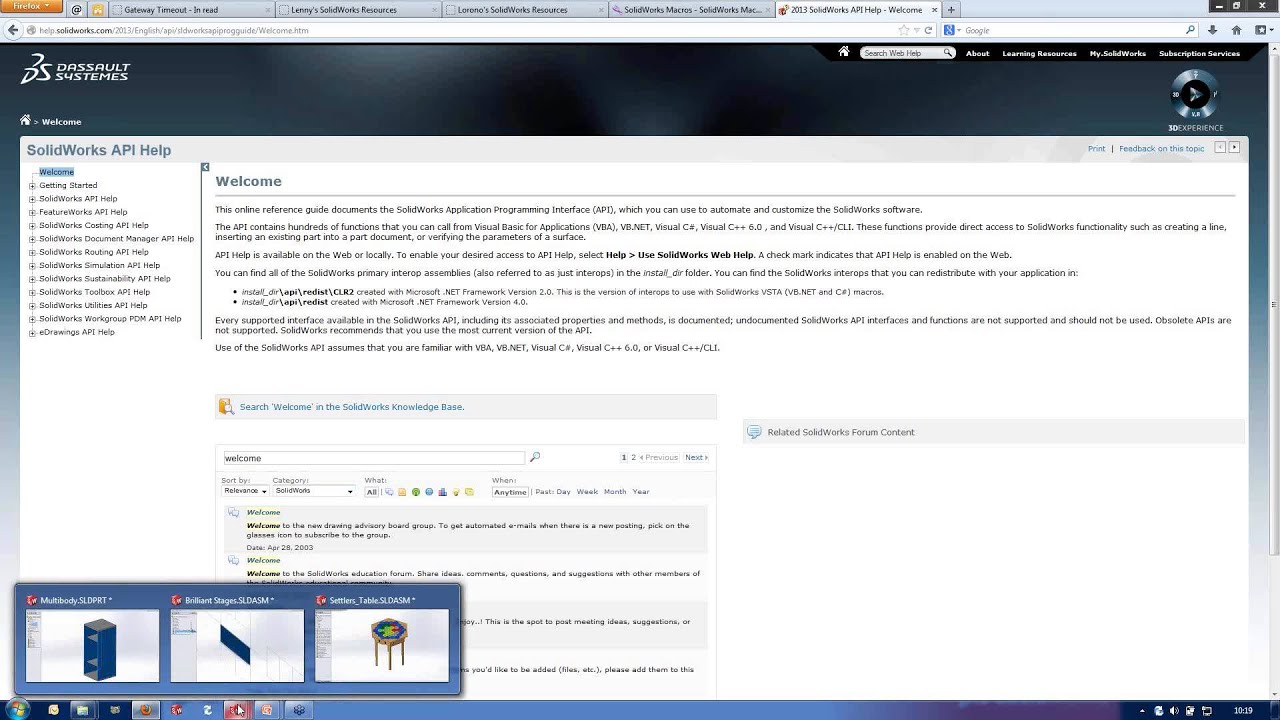The image size is (1280, 720).
Task: Open a new browser tab with plus
Action: [951, 10]
